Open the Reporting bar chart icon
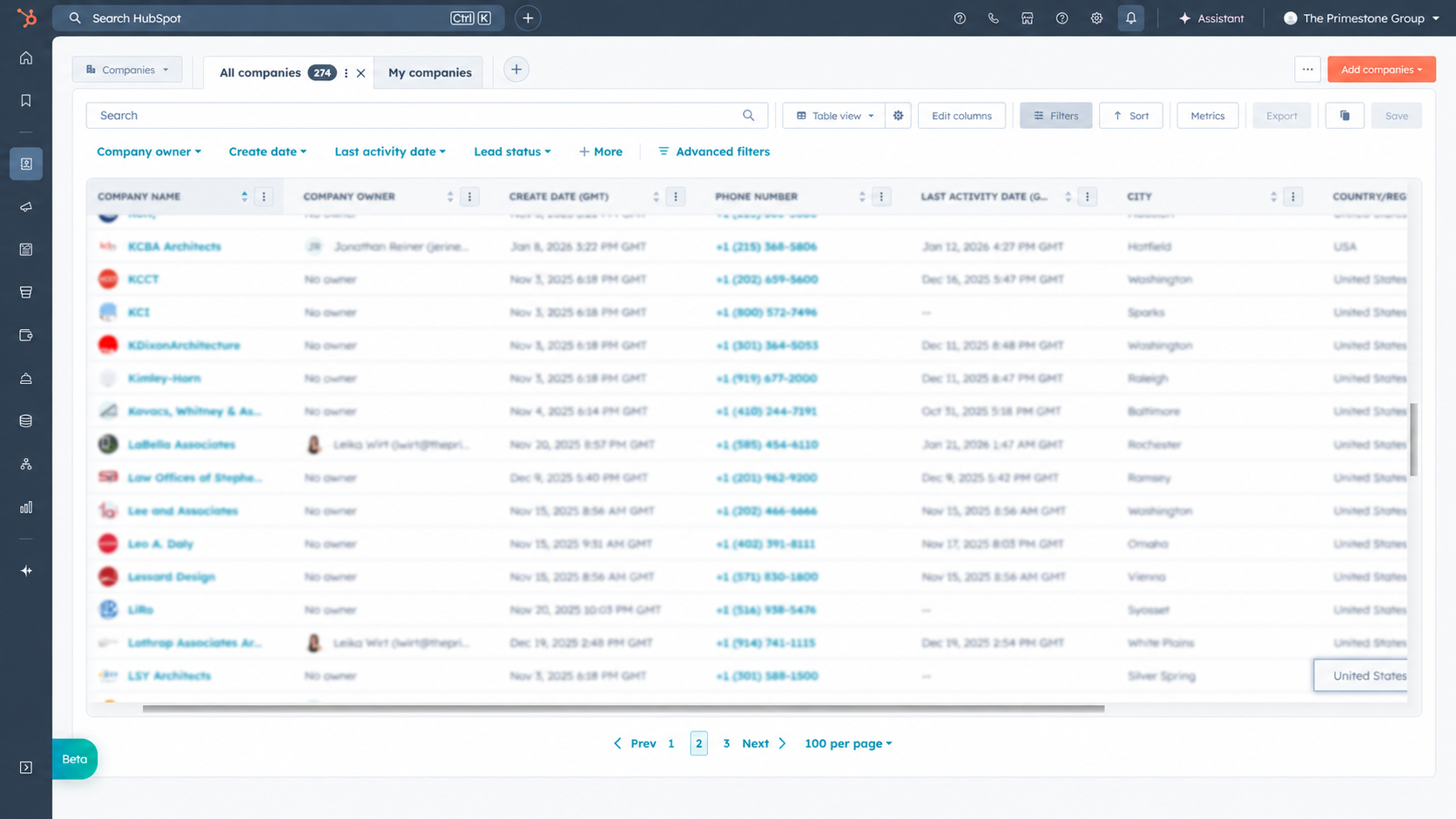This screenshot has width=1456, height=819. pos(26,507)
